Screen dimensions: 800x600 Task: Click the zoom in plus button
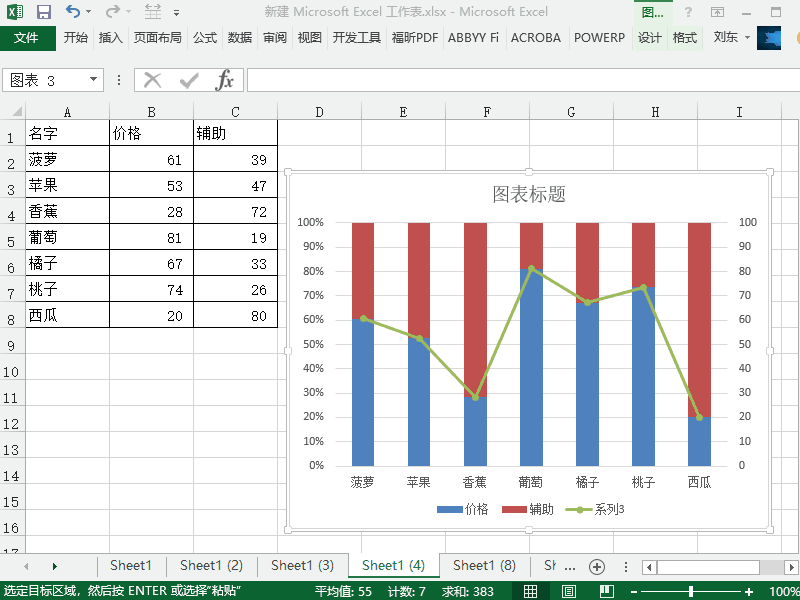[748, 592]
